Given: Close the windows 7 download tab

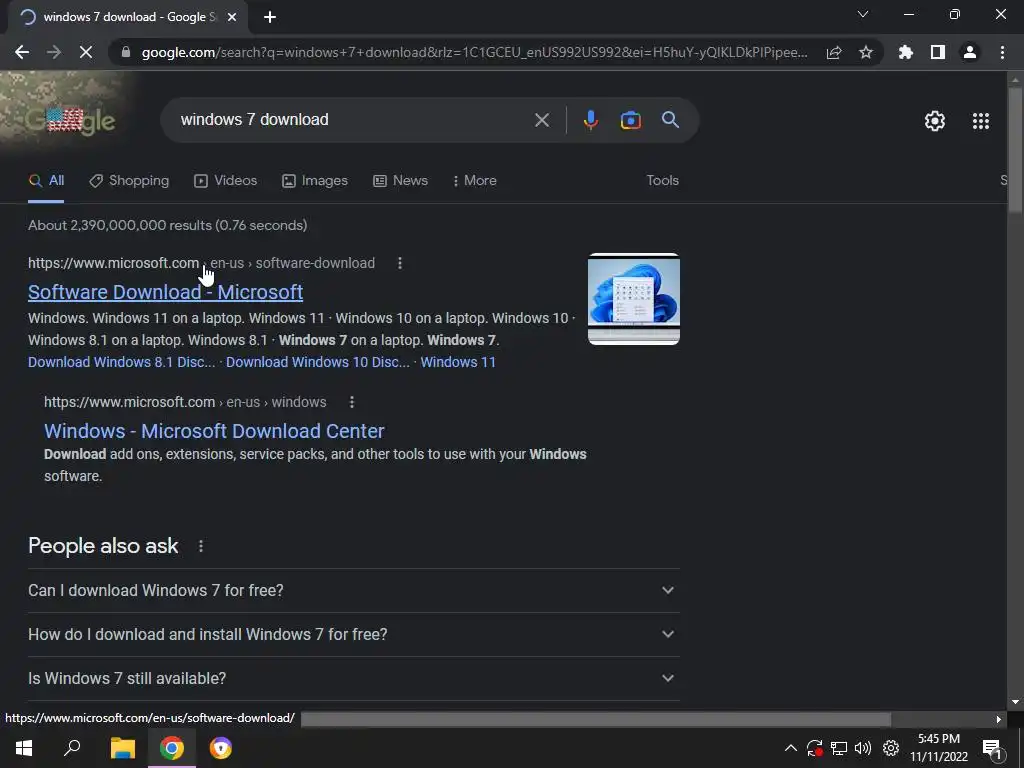Looking at the screenshot, I should (x=232, y=17).
